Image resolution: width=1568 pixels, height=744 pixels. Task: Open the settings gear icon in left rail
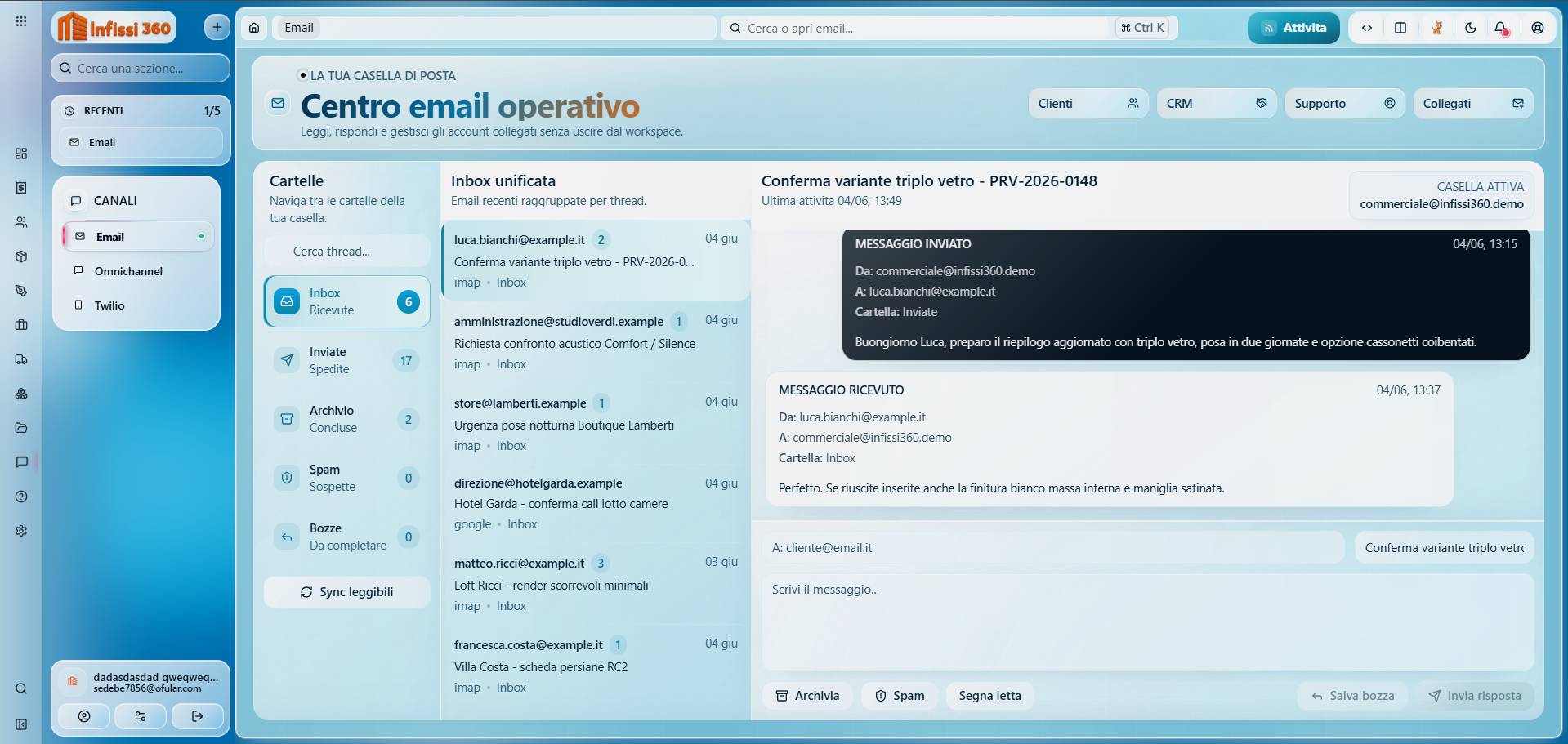coord(21,531)
